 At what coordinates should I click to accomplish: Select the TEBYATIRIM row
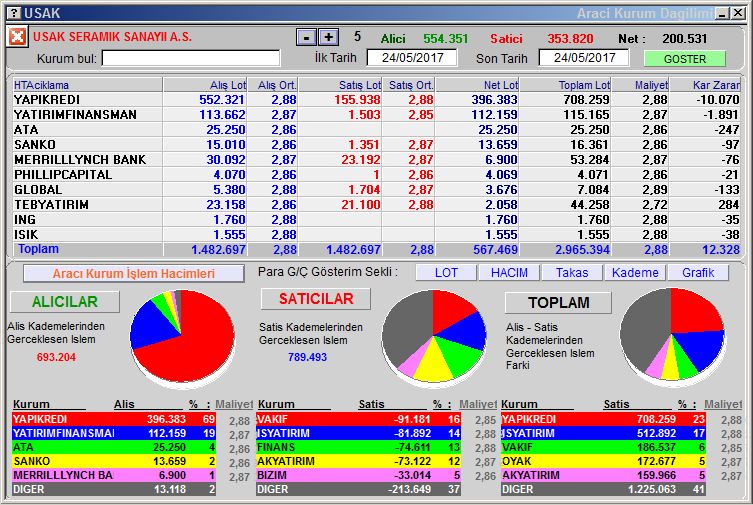(376, 204)
